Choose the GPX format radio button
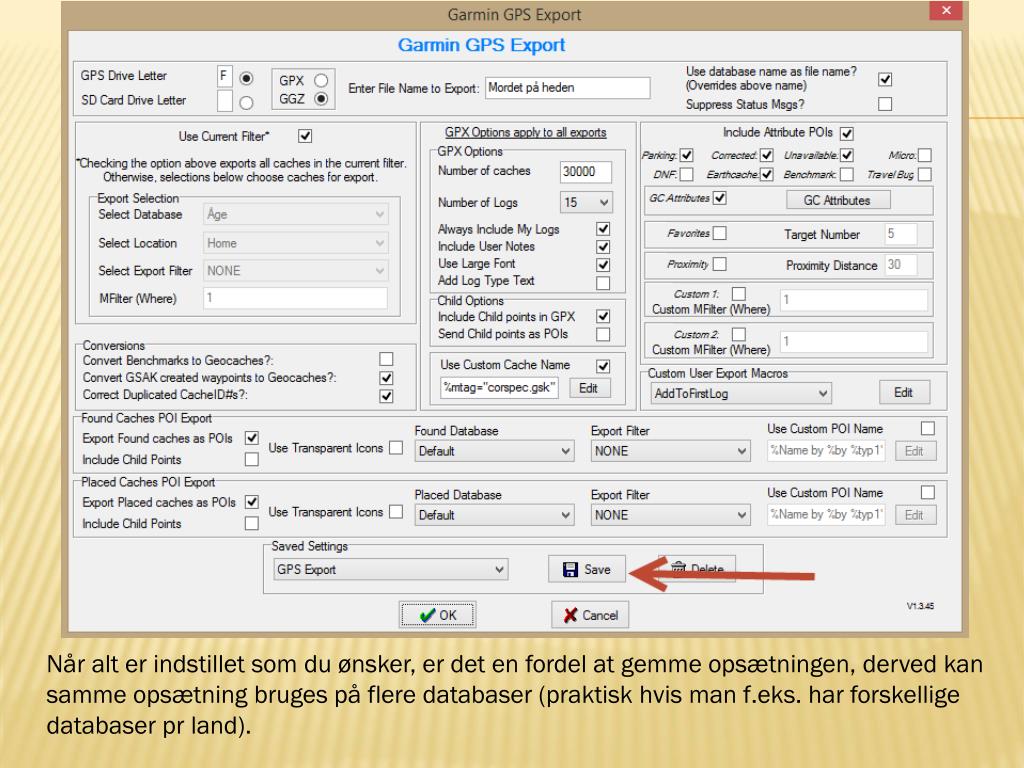1024x768 pixels. point(321,80)
